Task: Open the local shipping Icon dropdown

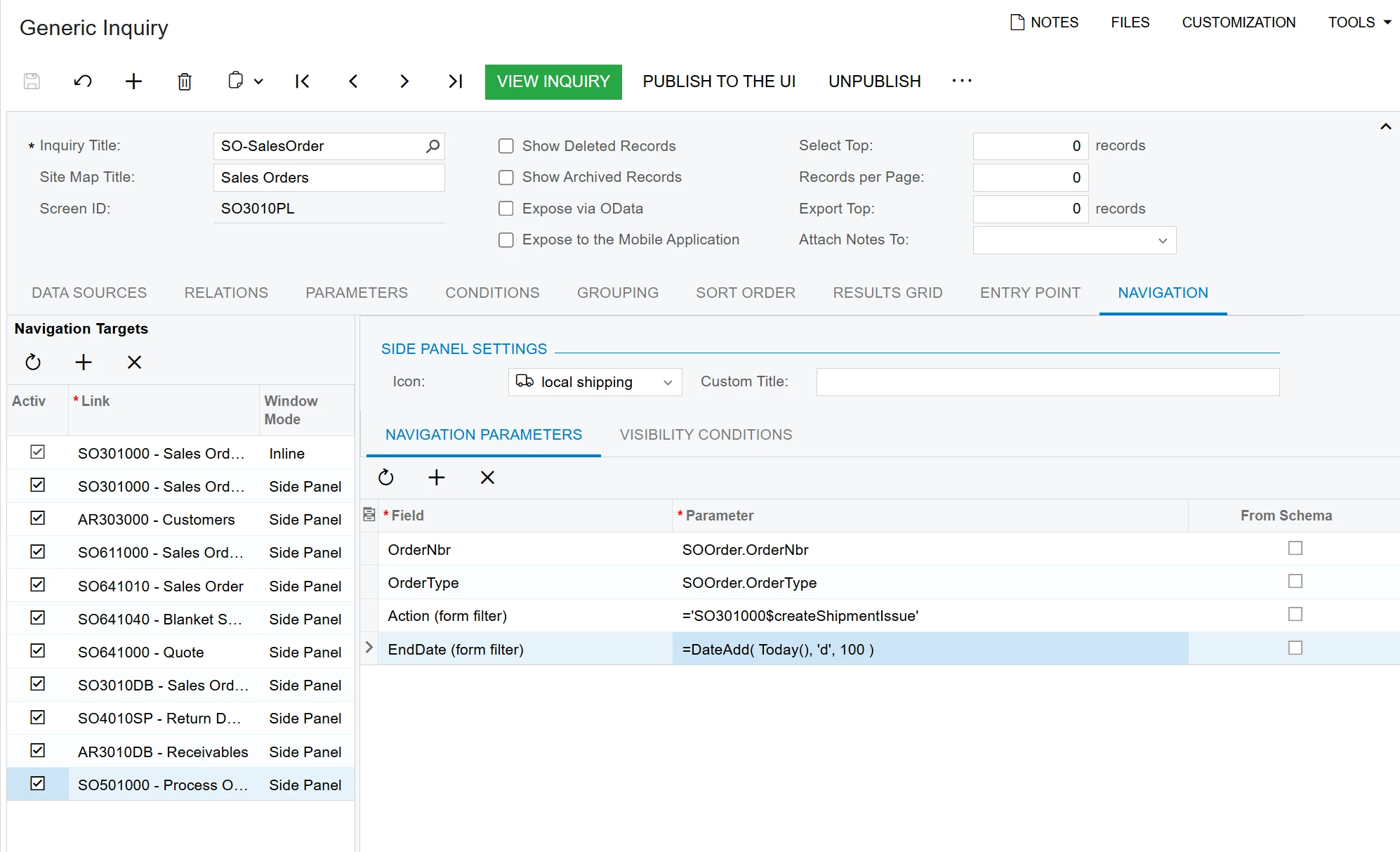Action: pyautogui.click(x=667, y=383)
